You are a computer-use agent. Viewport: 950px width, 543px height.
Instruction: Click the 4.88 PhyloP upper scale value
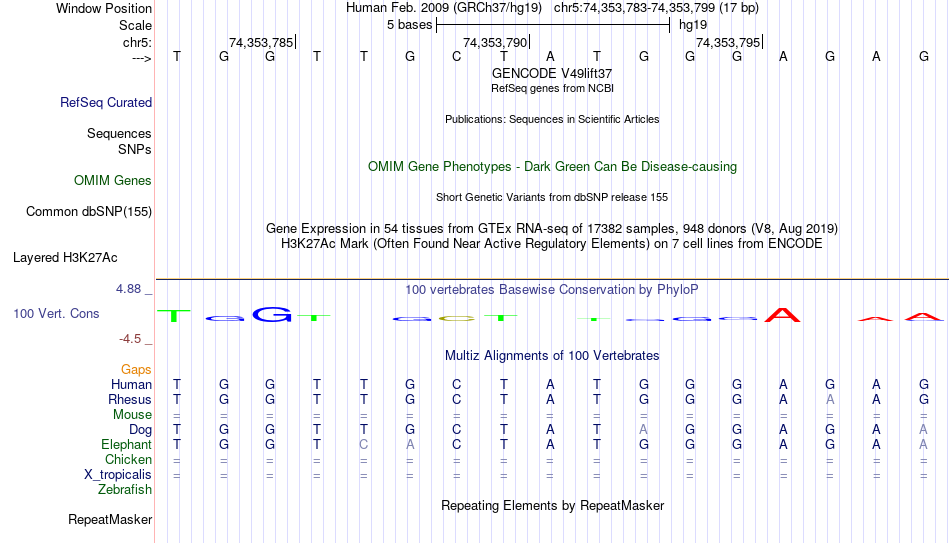click(128, 289)
